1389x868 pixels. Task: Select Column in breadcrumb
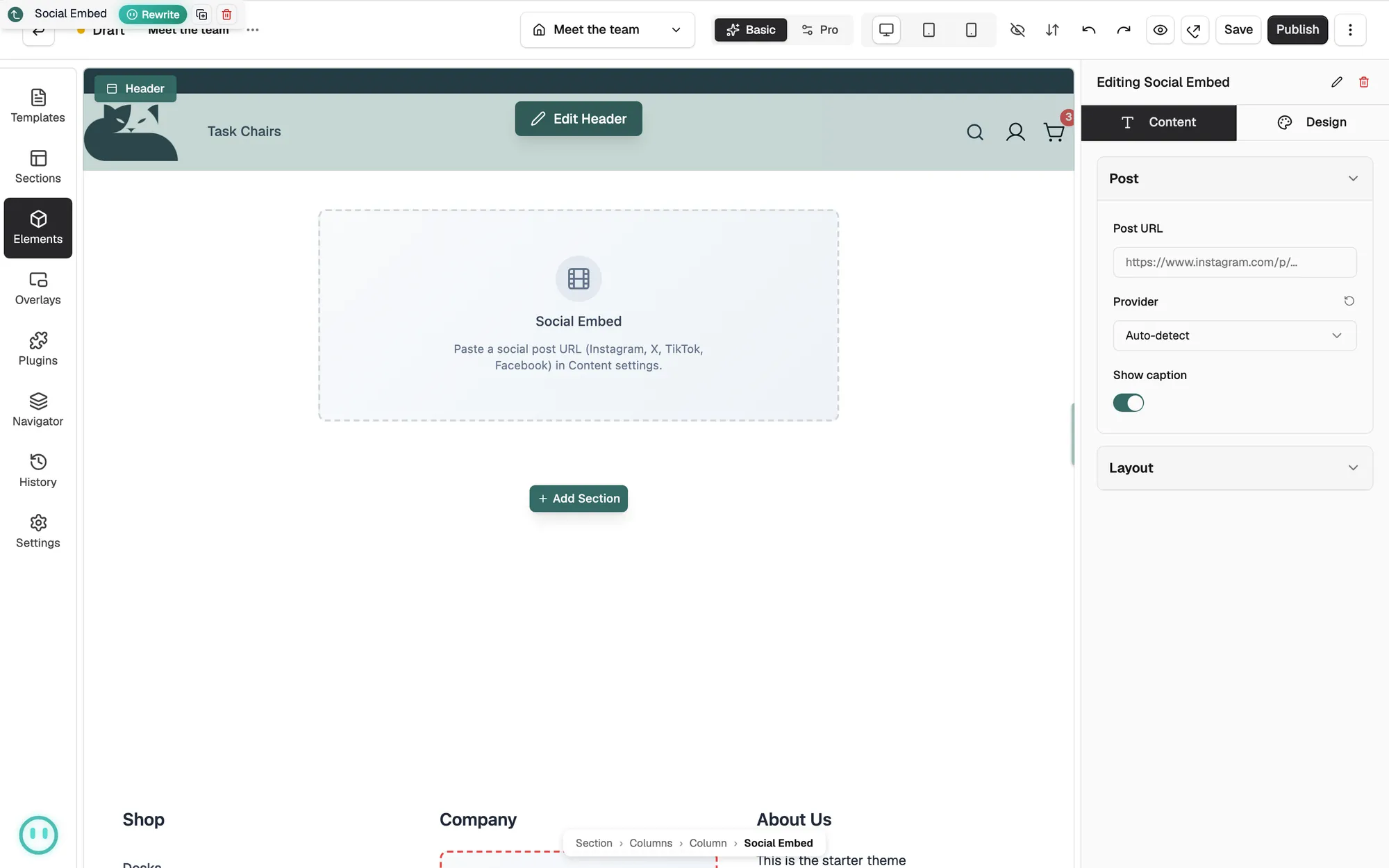[x=708, y=843]
